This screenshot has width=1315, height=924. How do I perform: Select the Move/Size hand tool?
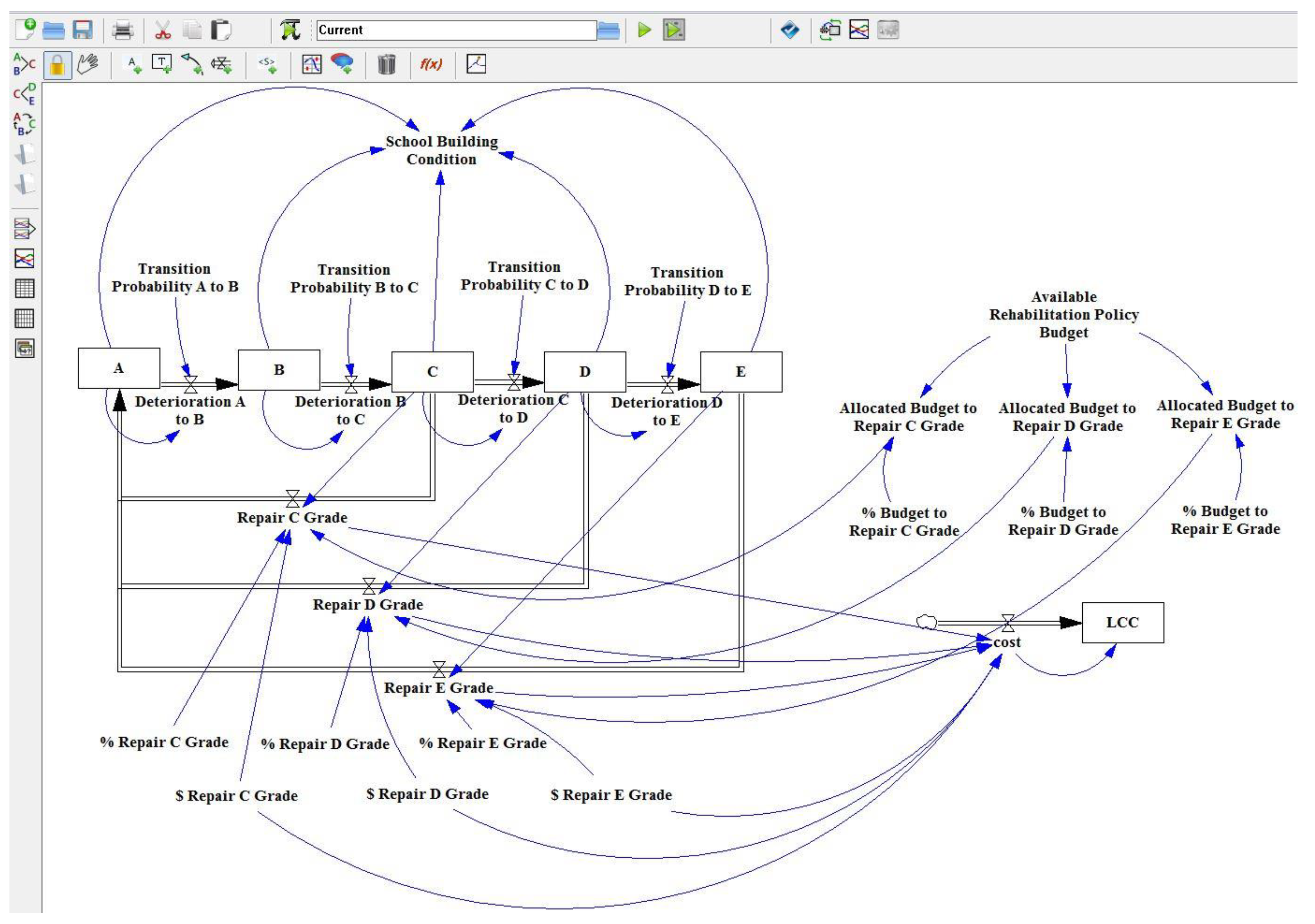(x=88, y=64)
